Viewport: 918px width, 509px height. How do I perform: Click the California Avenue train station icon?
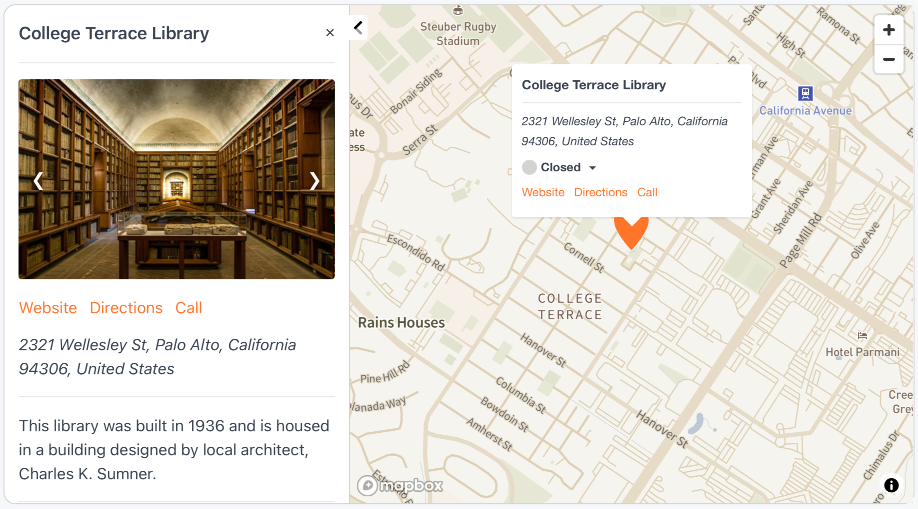pyautogui.click(x=805, y=93)
